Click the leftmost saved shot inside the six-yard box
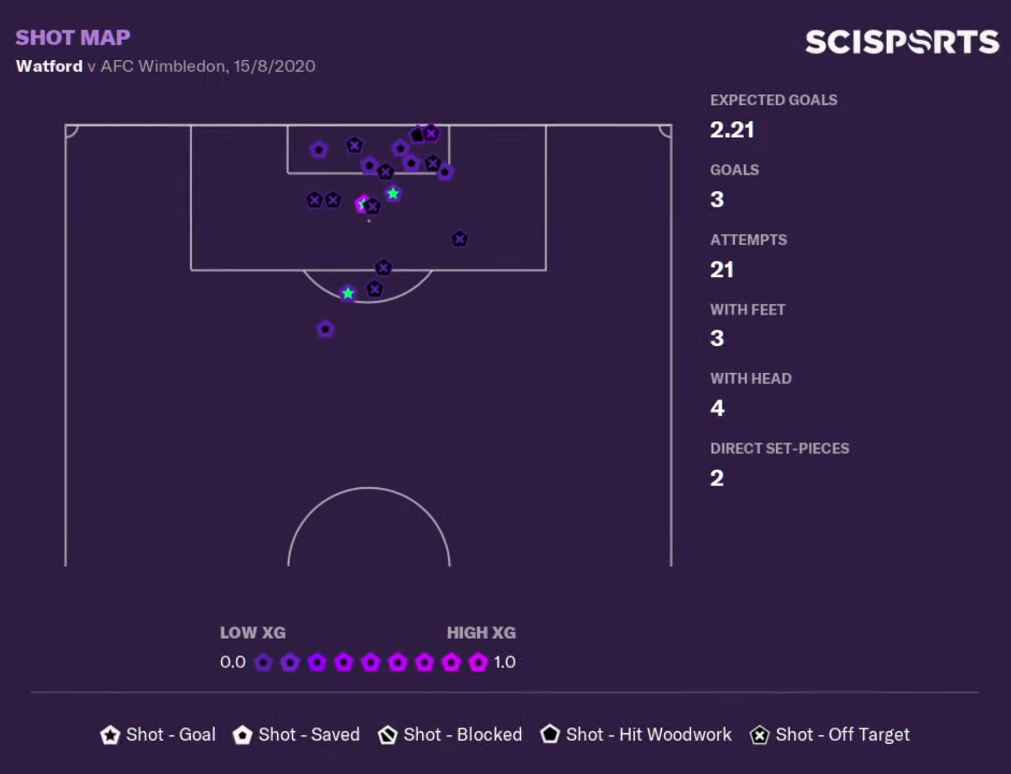Image resolution: width=1011 pixels, height=774 pixels. (x=319, y=150)
